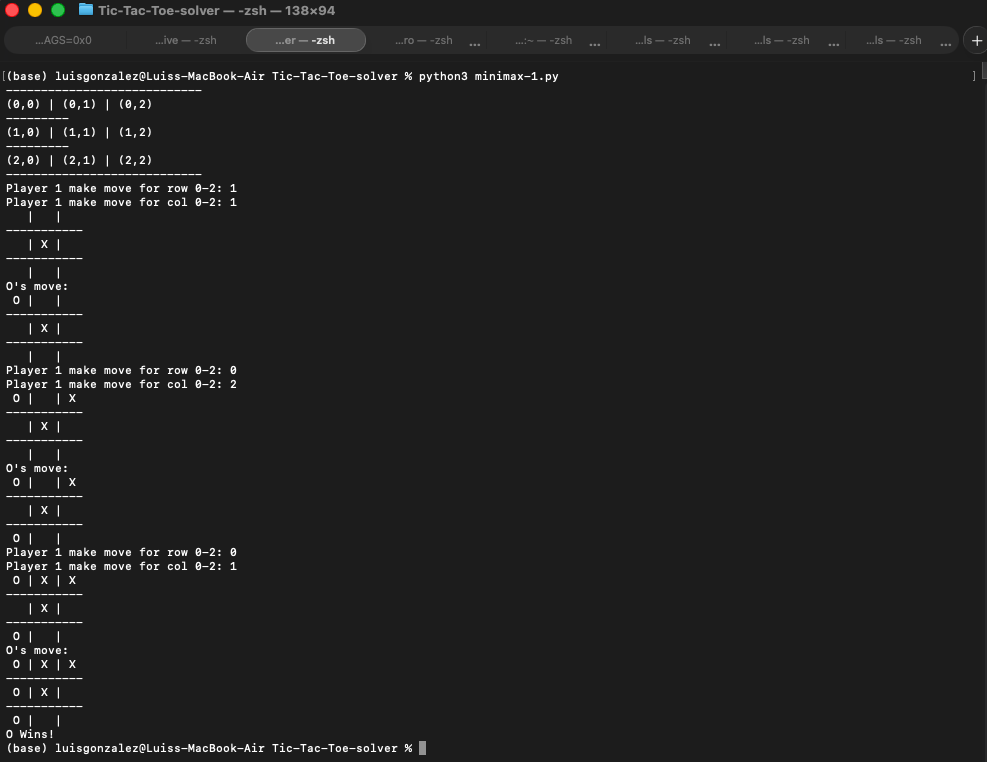
Task: Switch to the last "...ls — -zsh" tab
Action: click(x=894, y=40)
